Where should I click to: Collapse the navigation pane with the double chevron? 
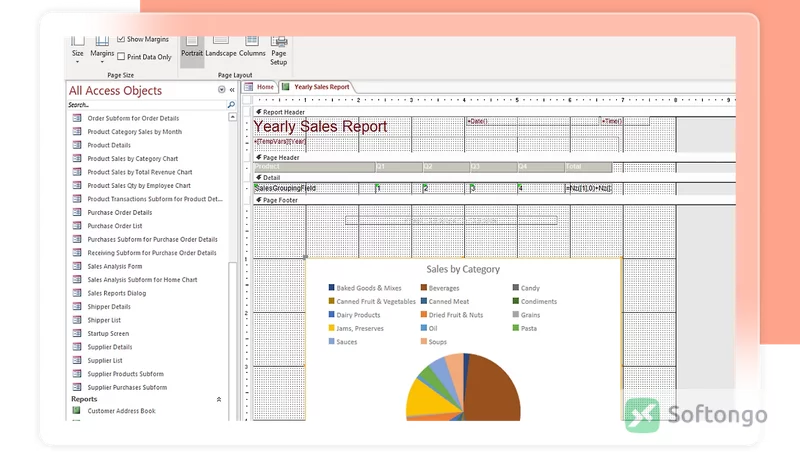pyautogui.click(x=232, y=90)
